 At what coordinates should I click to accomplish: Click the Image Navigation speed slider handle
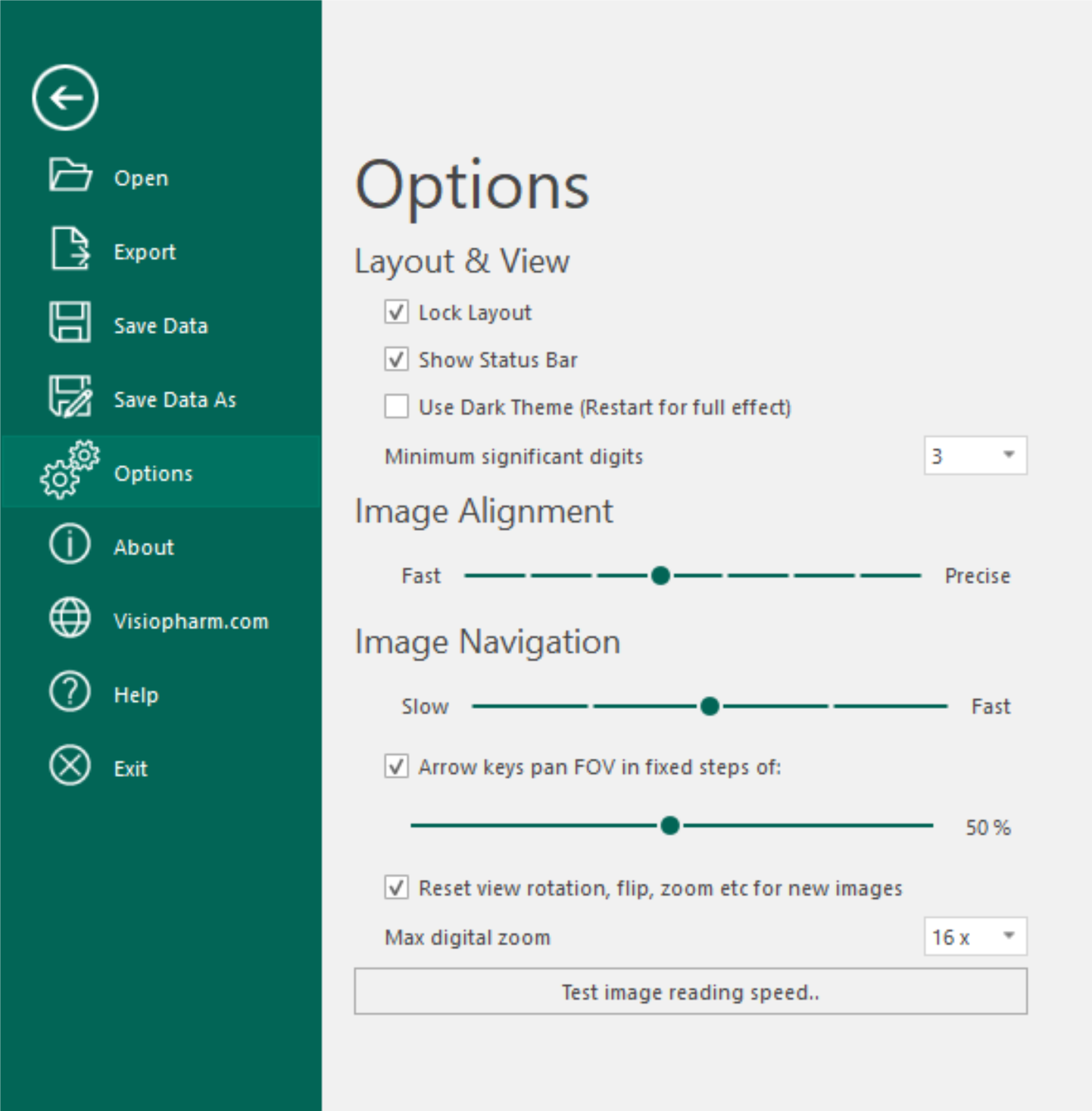[x=710, y=707]
